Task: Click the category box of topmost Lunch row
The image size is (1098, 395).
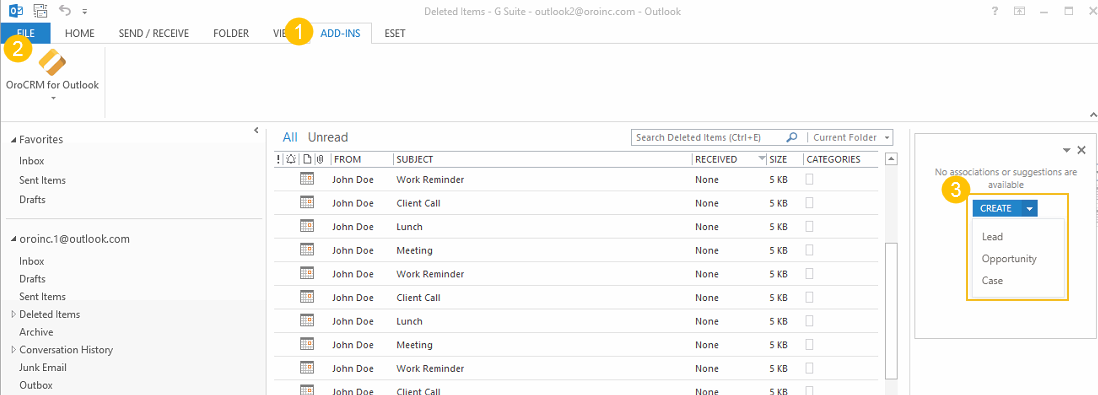Action: (809, 226)
